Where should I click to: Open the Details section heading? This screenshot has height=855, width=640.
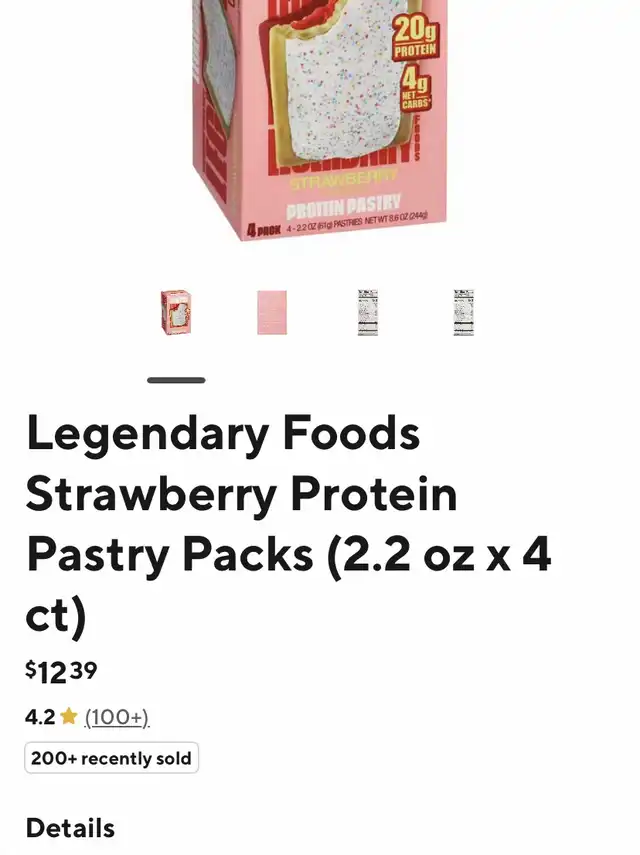tap(70, 828)
